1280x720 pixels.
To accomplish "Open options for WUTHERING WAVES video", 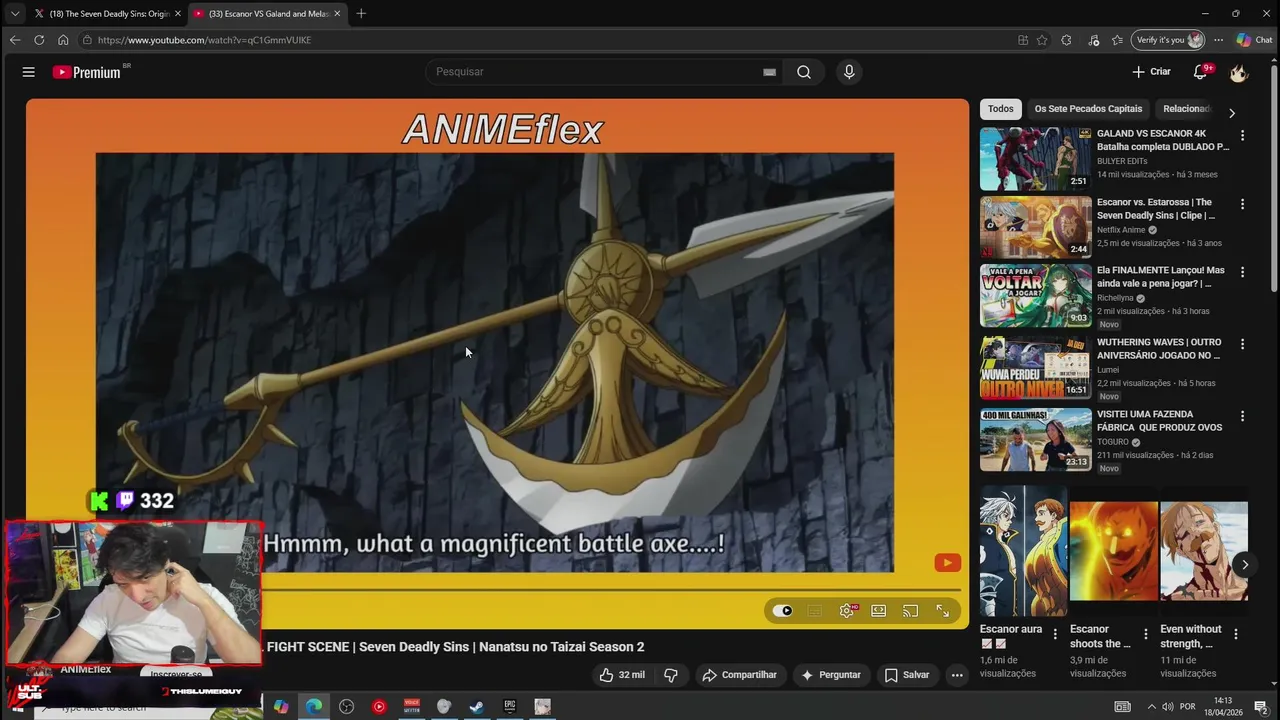I will tap(1243, 344).
